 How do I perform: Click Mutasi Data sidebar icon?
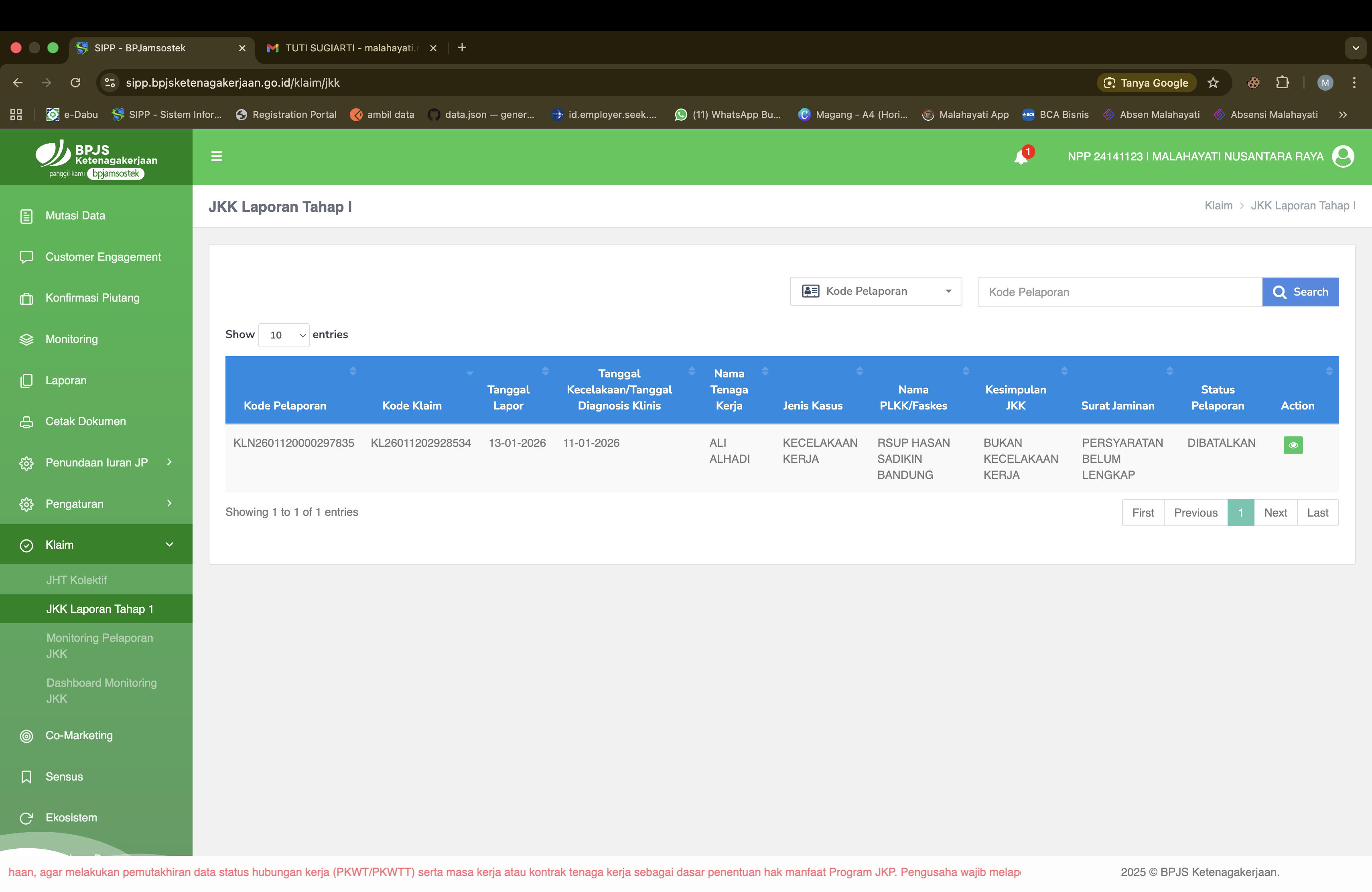[26, 216]
